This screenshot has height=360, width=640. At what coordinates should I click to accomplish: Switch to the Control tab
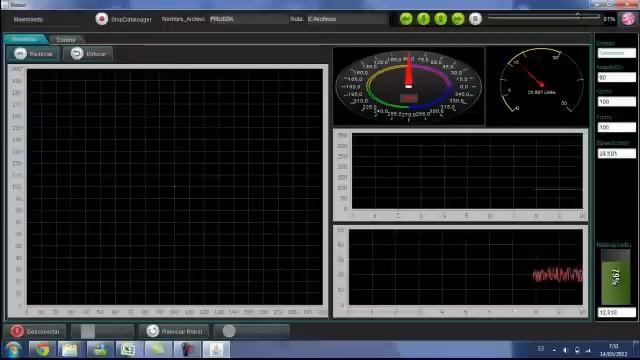[x=66, y=40]
